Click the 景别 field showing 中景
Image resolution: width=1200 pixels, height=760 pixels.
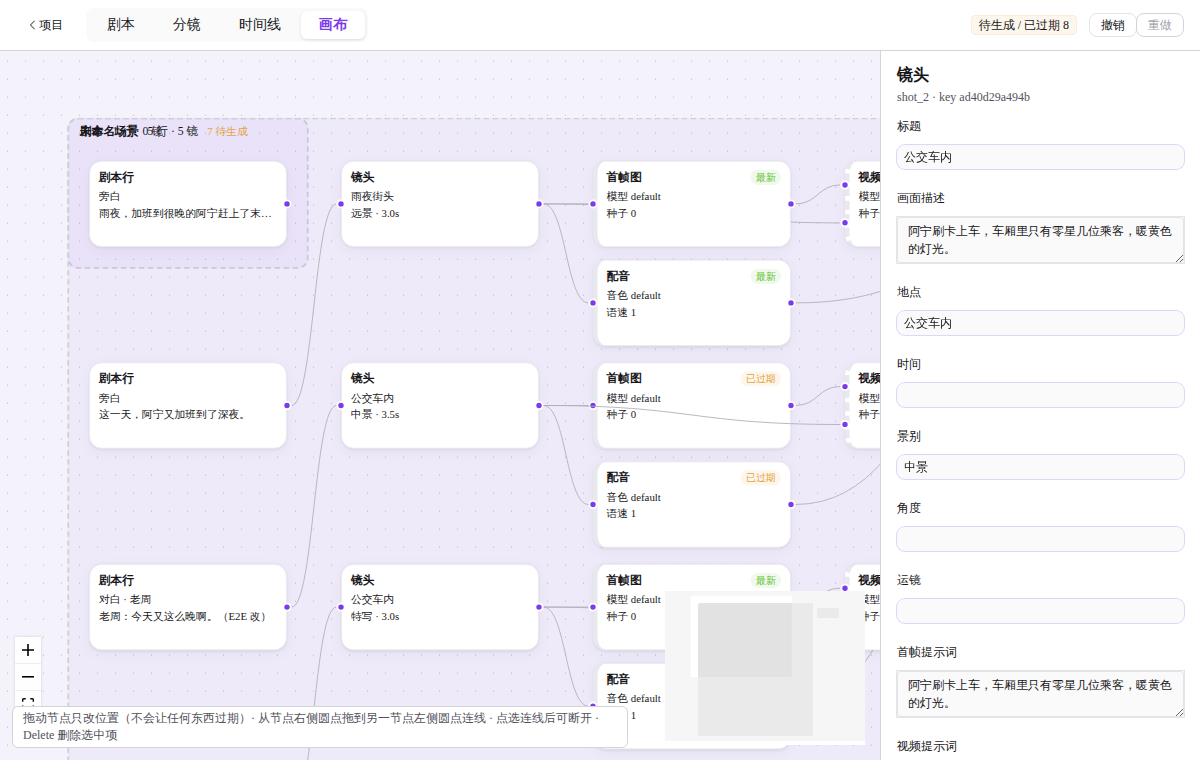(x=1040, y=467)
